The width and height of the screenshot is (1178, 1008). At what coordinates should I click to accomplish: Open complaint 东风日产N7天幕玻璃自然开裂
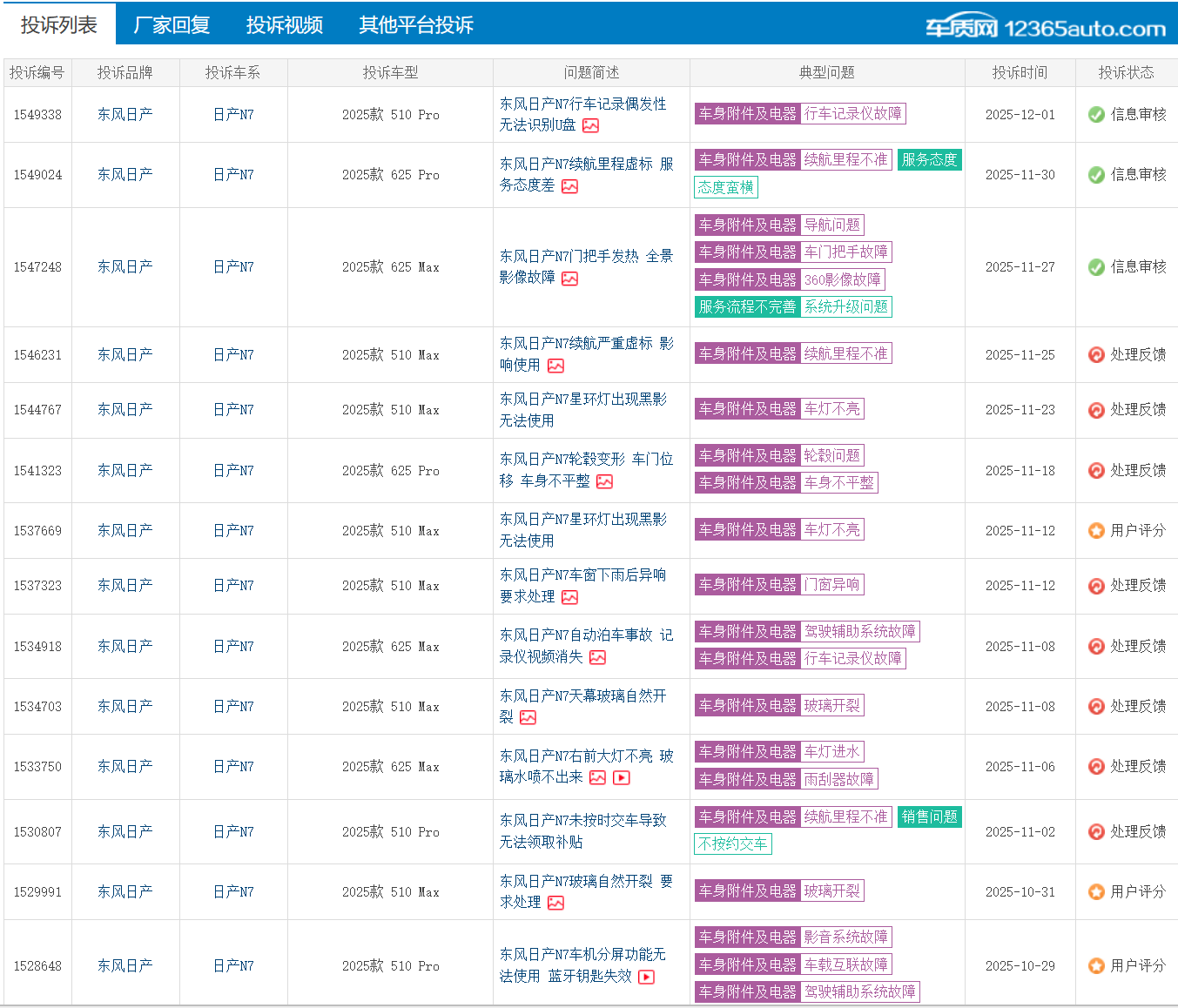click(582, 696)
